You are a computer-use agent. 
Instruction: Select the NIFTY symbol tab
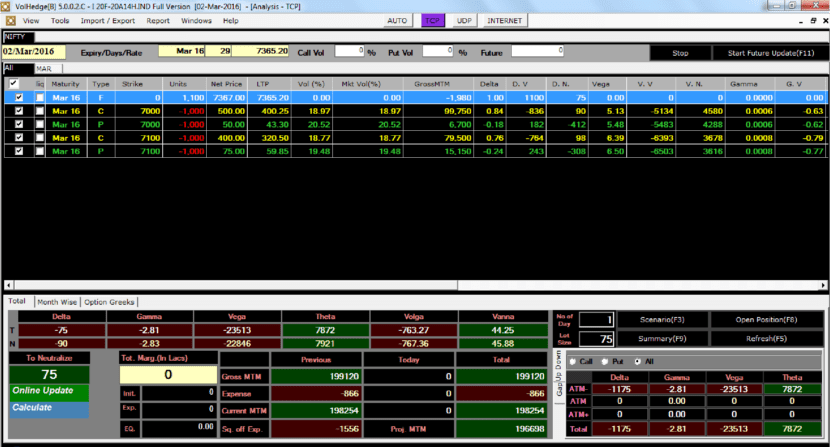point(19,37)
